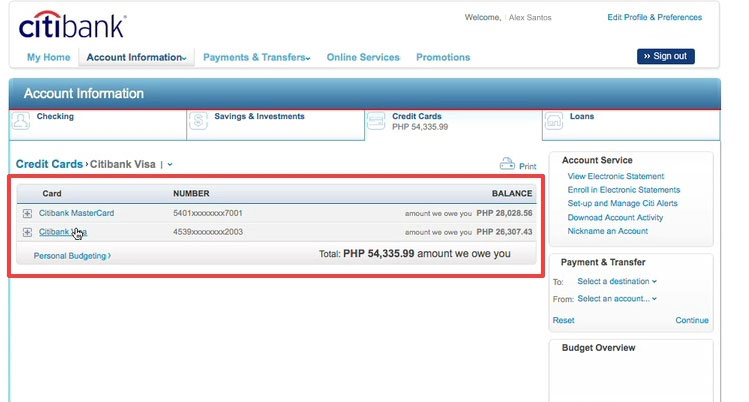The height and width of the screenshot is (402, 749).
Task: Open the Select a destination dropdown
Action: (617, 281)
